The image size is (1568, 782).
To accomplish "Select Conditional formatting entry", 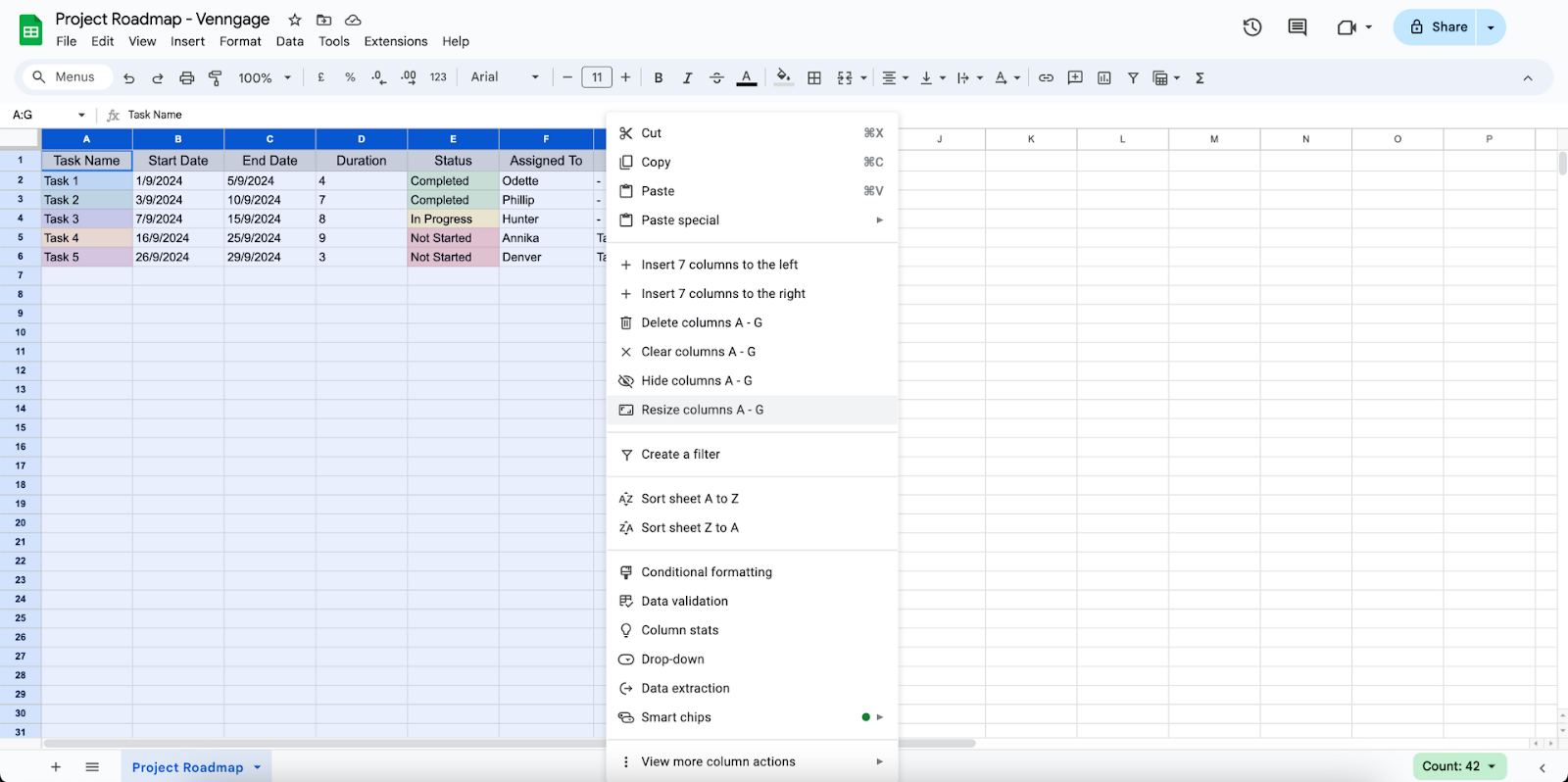I will [752, 572].
